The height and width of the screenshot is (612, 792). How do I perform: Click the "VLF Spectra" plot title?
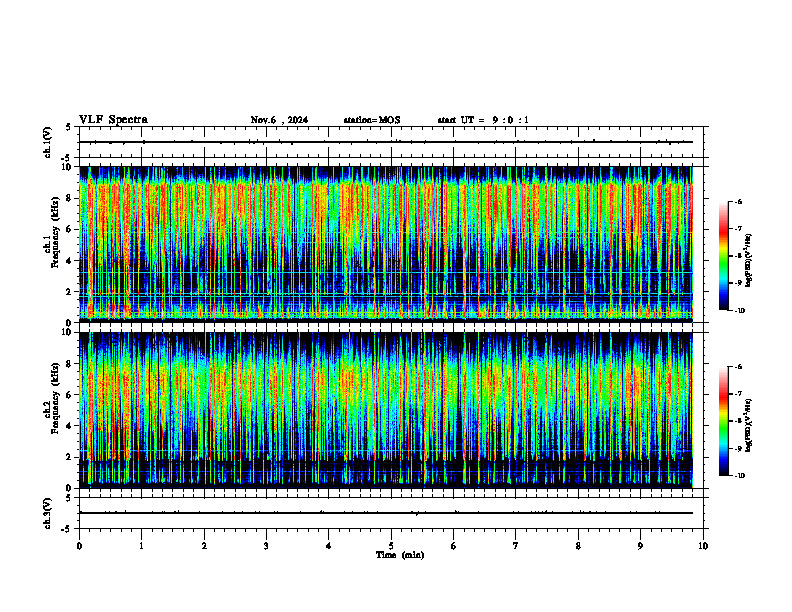click(113, 119)
